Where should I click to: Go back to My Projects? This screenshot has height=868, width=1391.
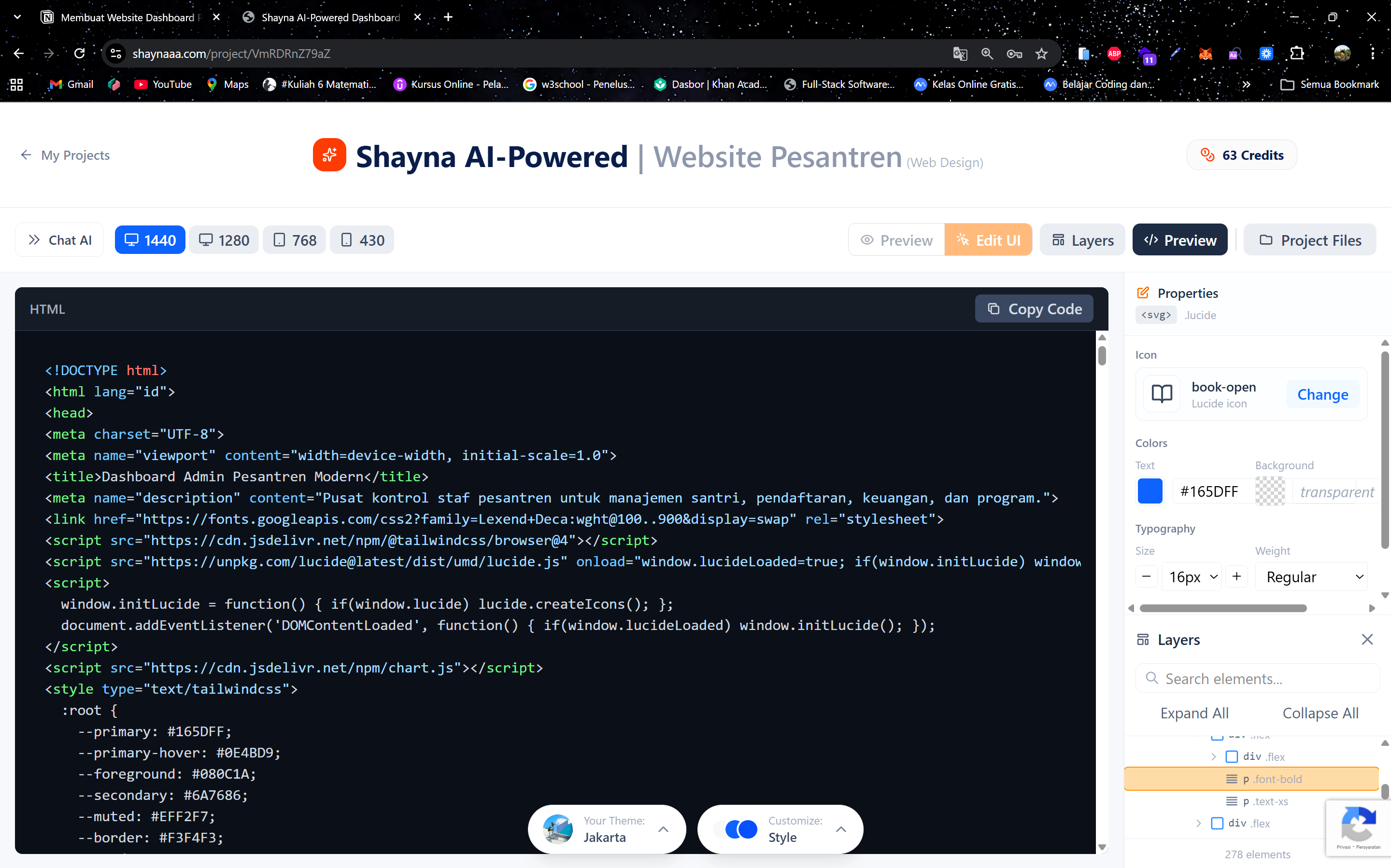(x=65, y=154)
